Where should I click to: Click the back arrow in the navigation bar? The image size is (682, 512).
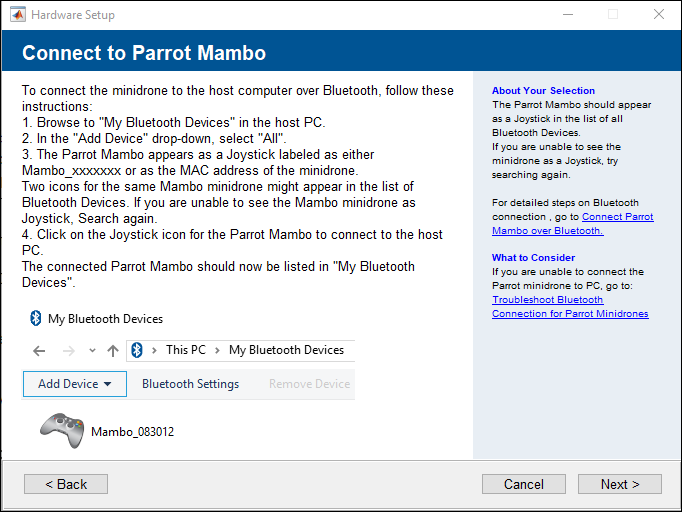click(39, 351)
